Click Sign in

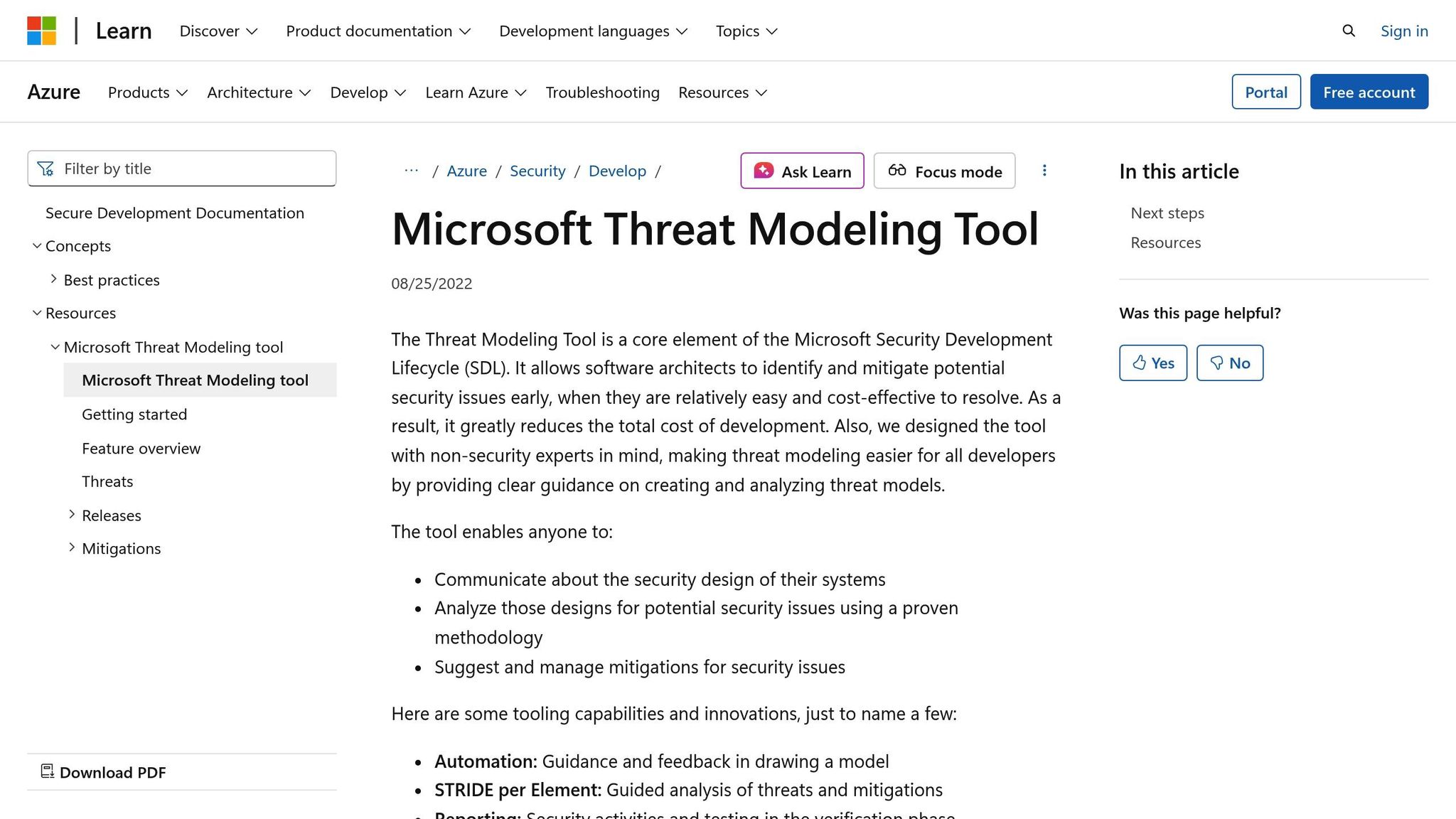point(1404,31)
